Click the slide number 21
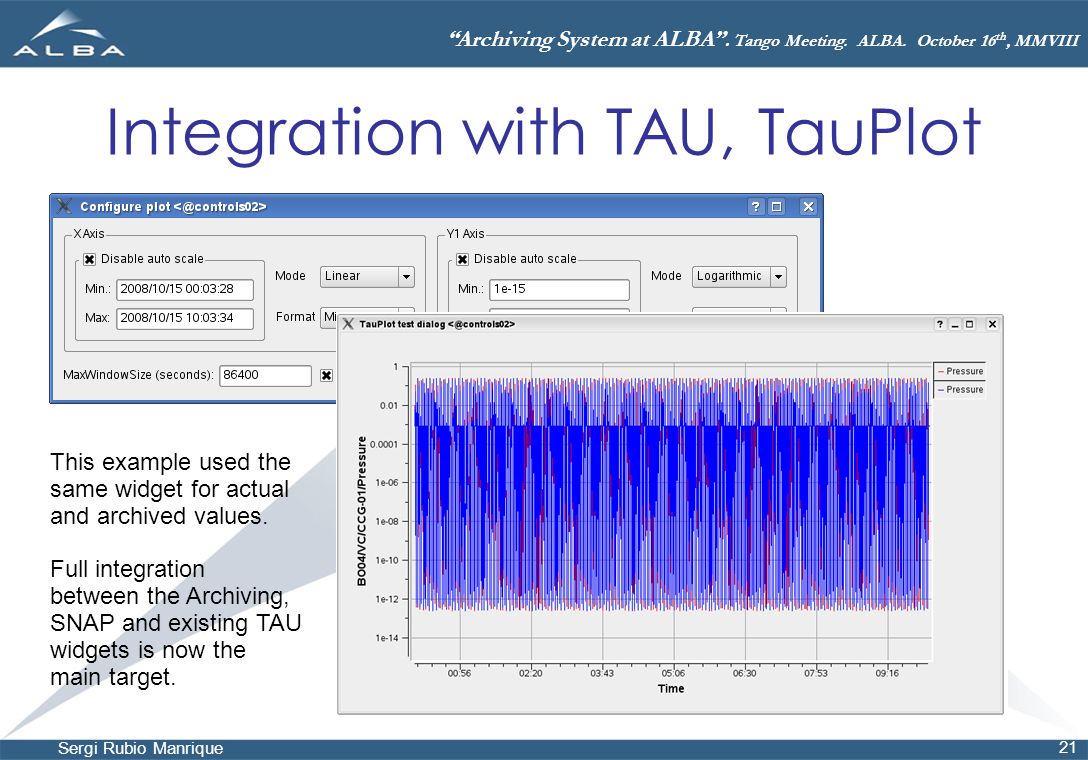Image resolution: width=1088 pixels, height=760 pixels. click(1067, 748)
